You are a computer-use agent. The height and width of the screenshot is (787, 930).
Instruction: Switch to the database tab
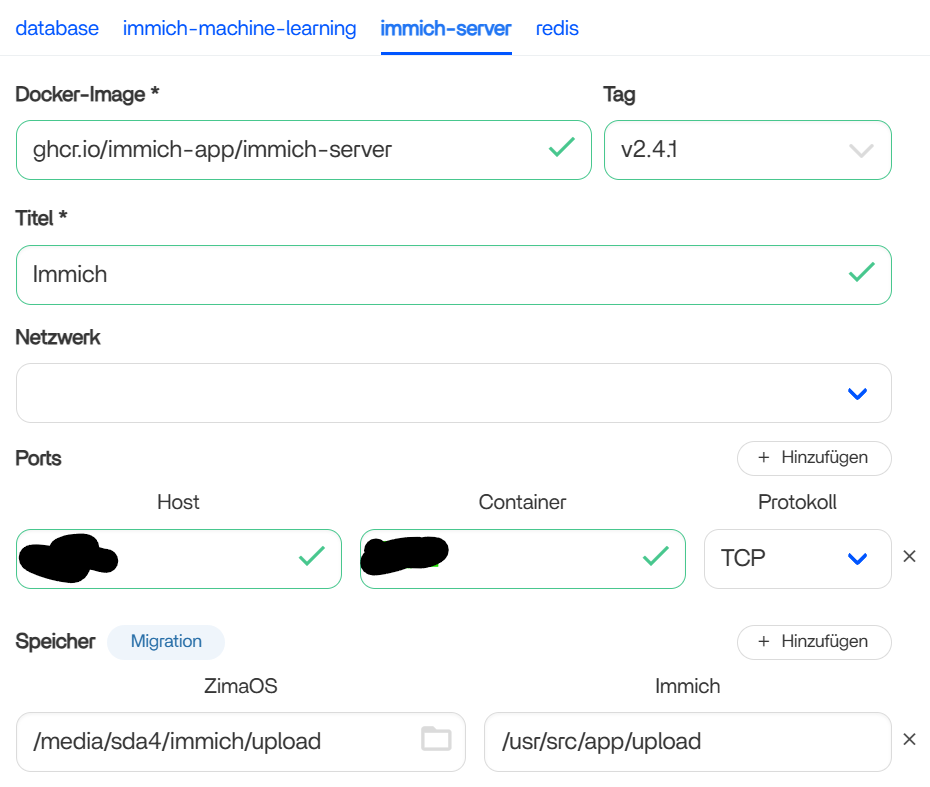pyautogui.click(x=57, y=28)
